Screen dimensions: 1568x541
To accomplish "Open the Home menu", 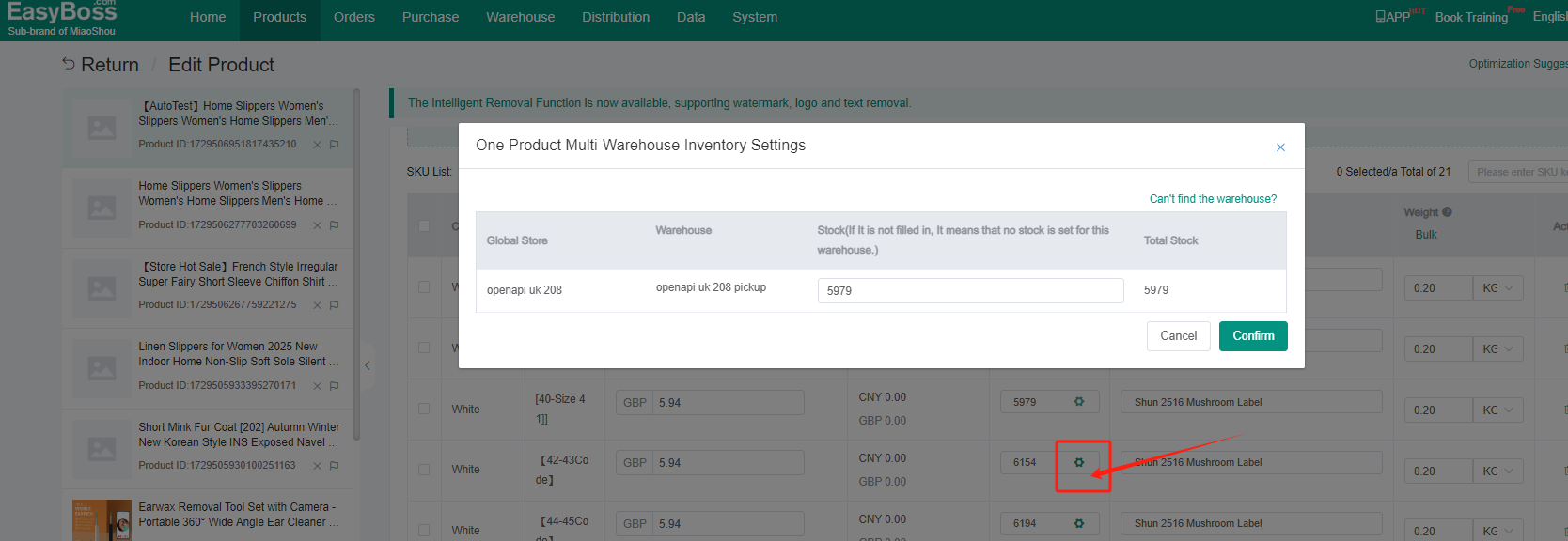I will tap(208, 17).
